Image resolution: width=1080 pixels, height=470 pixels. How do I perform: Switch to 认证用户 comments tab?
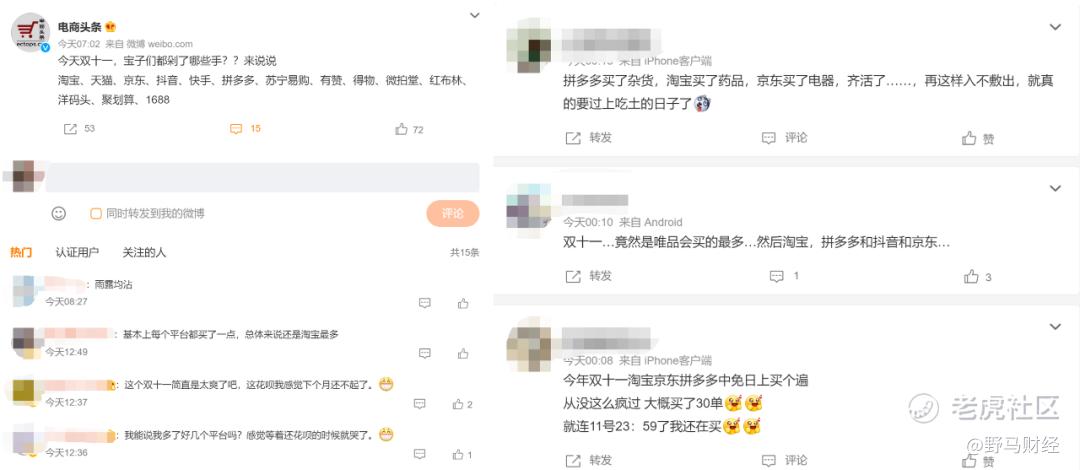tap(77, 252)
